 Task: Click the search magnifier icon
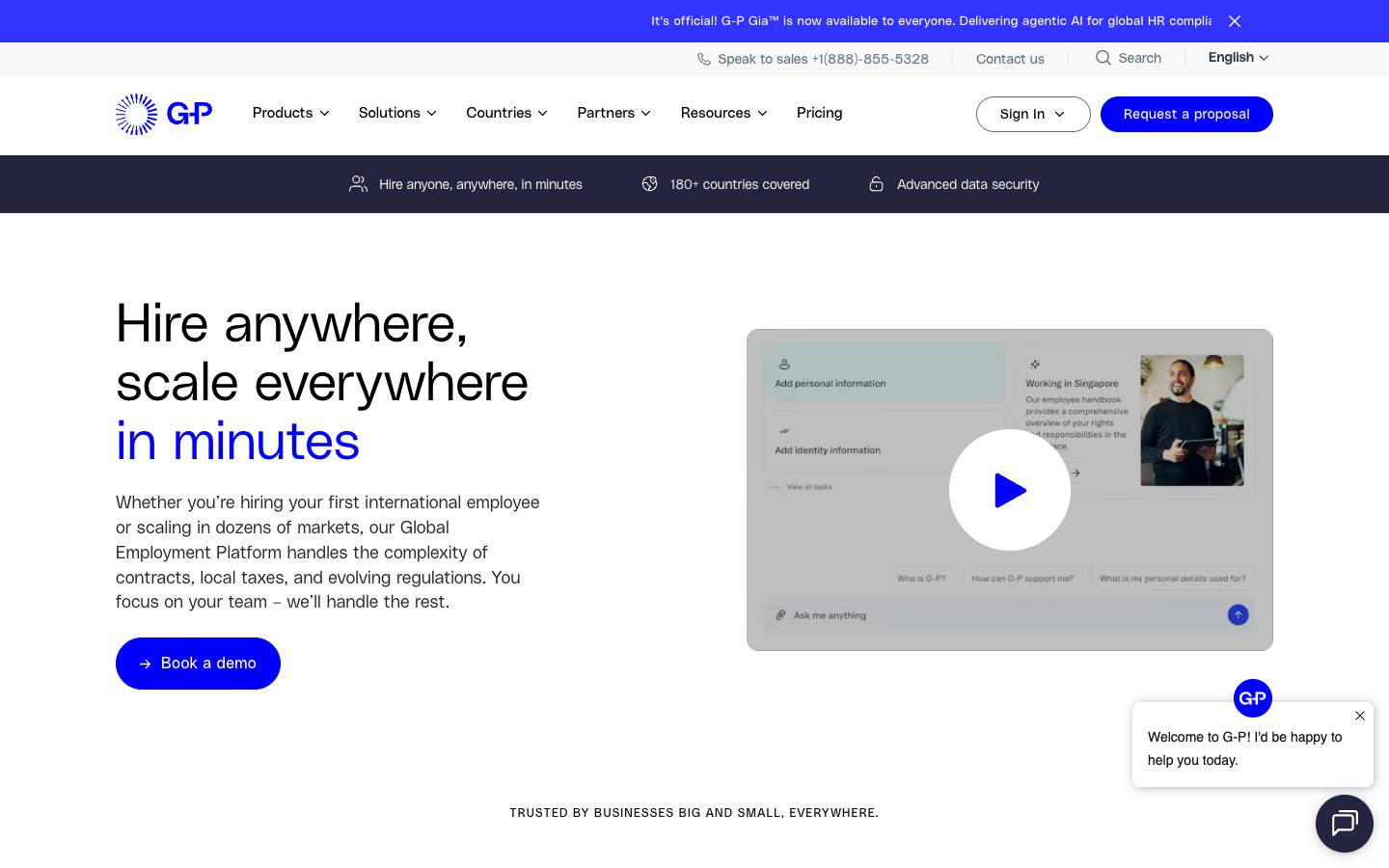[x=1103, y=58]
